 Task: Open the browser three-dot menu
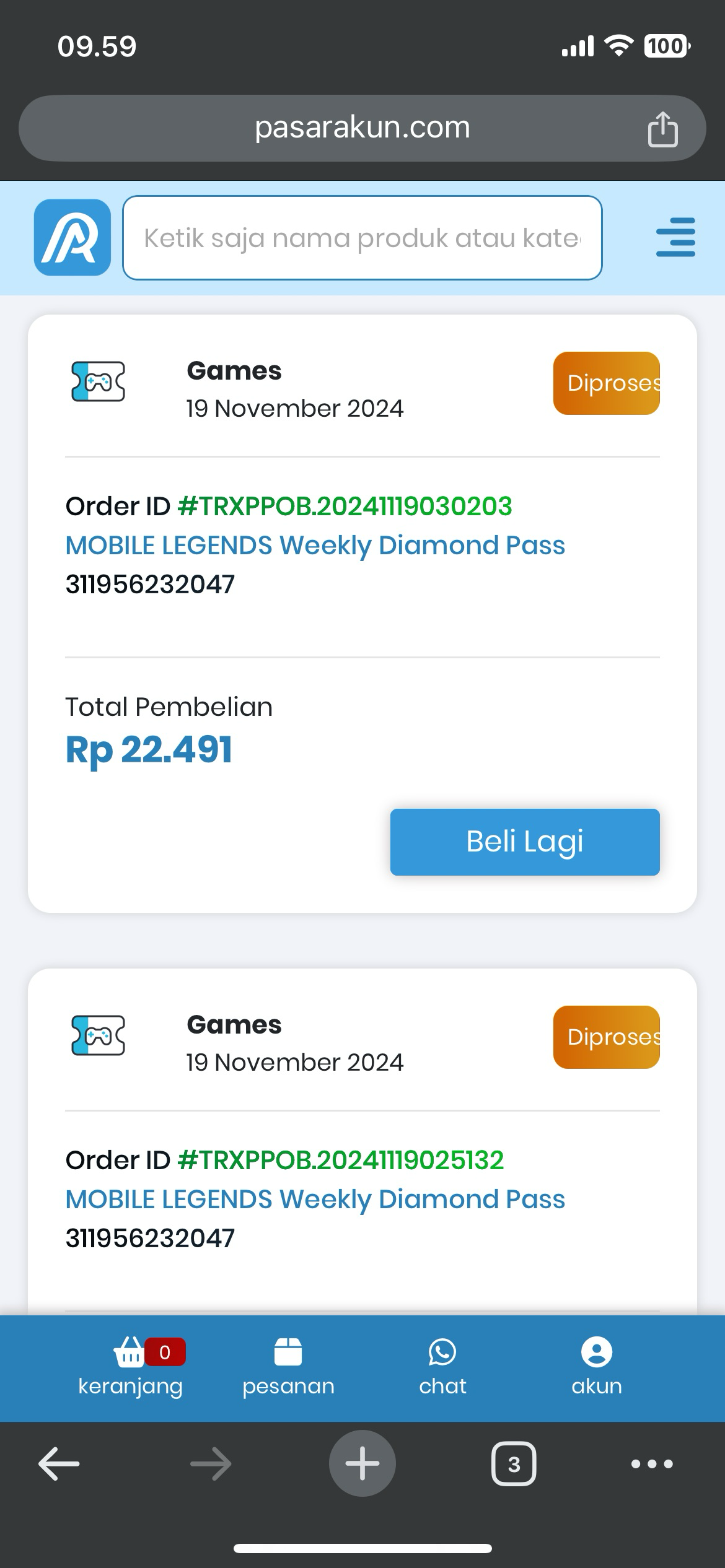tap(652, 1464)
